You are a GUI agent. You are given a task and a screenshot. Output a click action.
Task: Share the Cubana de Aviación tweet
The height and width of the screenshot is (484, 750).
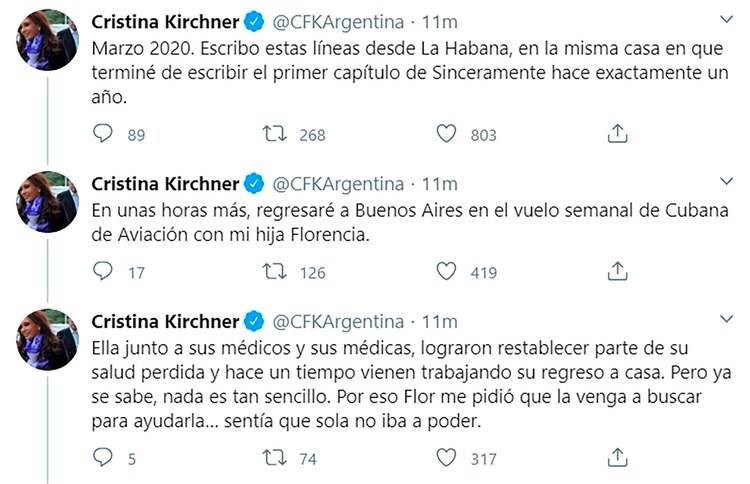(x=618, y=270)
